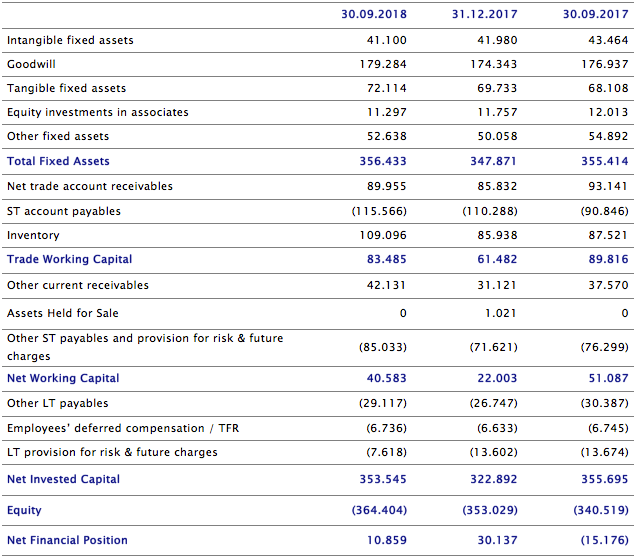The image size is (636, 559).
Task: Click the 30.09.2017 column header
Action: pos(595,15)
